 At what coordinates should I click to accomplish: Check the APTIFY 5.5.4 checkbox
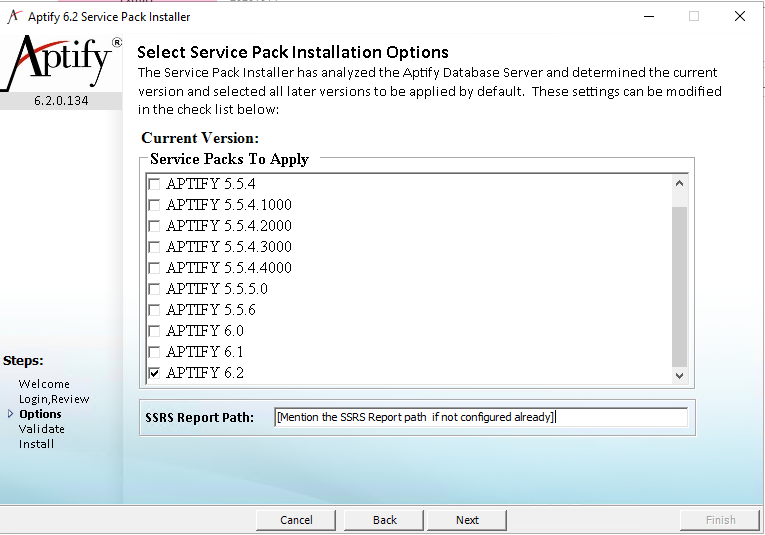[x=154, y=184]
